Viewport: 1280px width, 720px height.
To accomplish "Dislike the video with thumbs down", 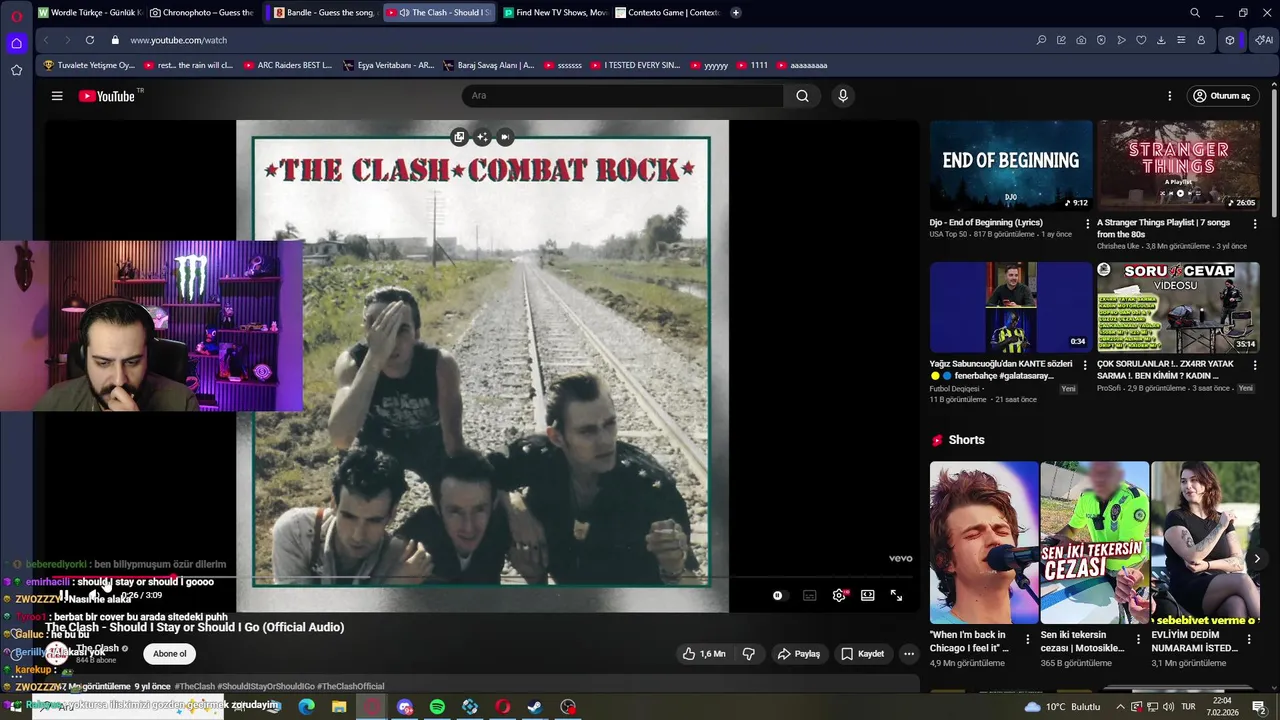I will (749, 654).
